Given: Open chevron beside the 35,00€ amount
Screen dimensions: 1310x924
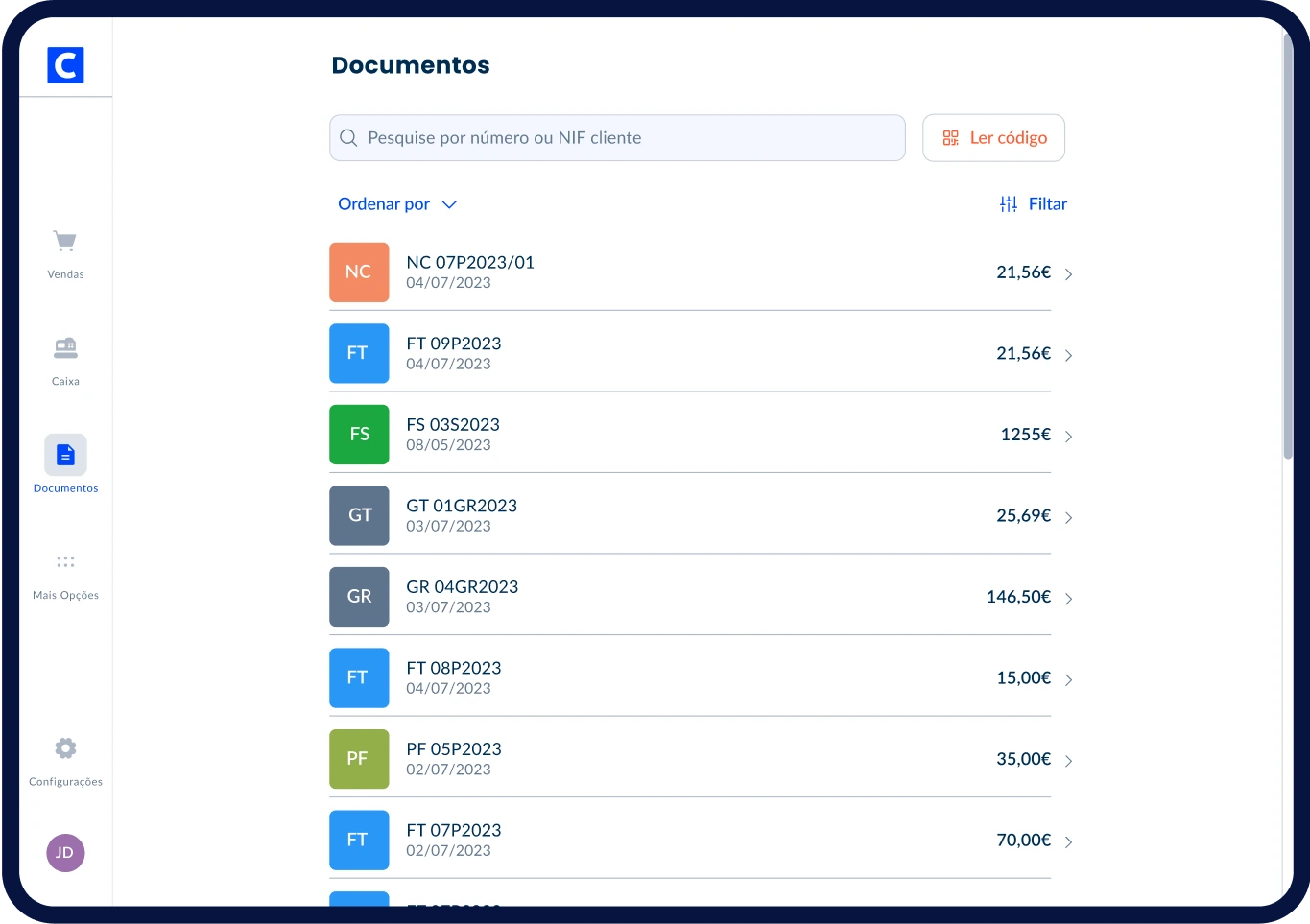Looking at the screenshot, I should tap(1068, 761).
